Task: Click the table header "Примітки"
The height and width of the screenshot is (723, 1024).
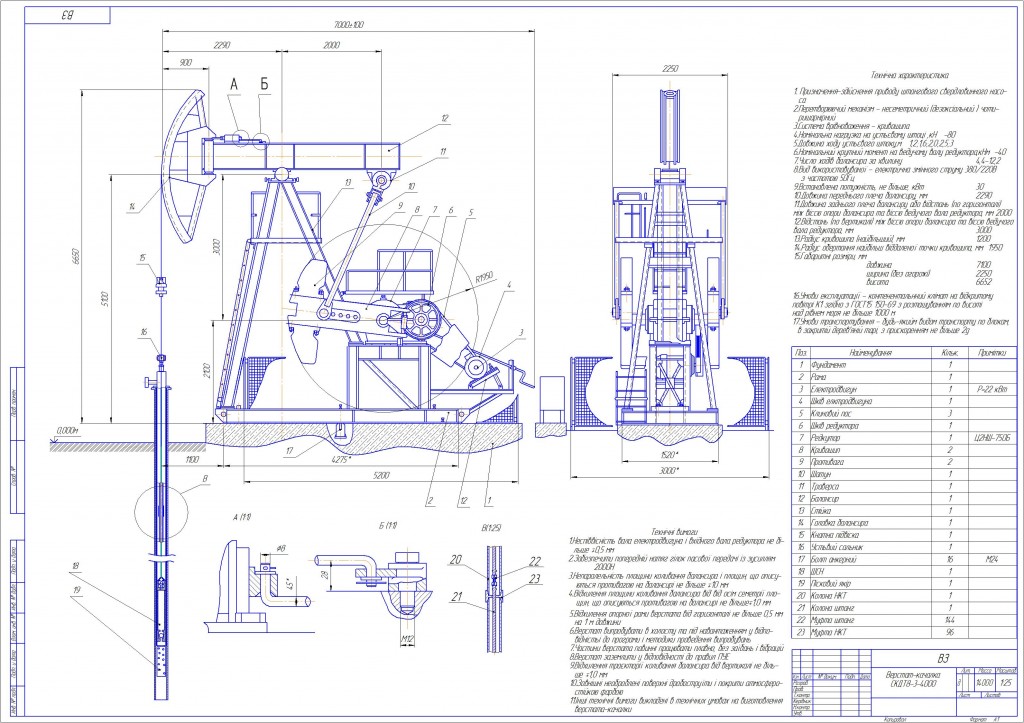Action: 993,353
